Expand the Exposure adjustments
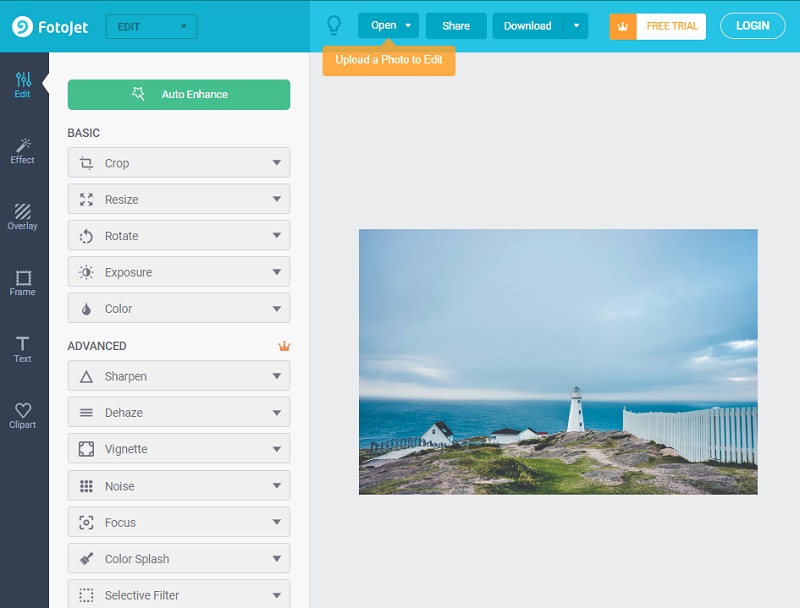Image resolution: width=800 pixels, height=608 pixels. pos(179,272)
